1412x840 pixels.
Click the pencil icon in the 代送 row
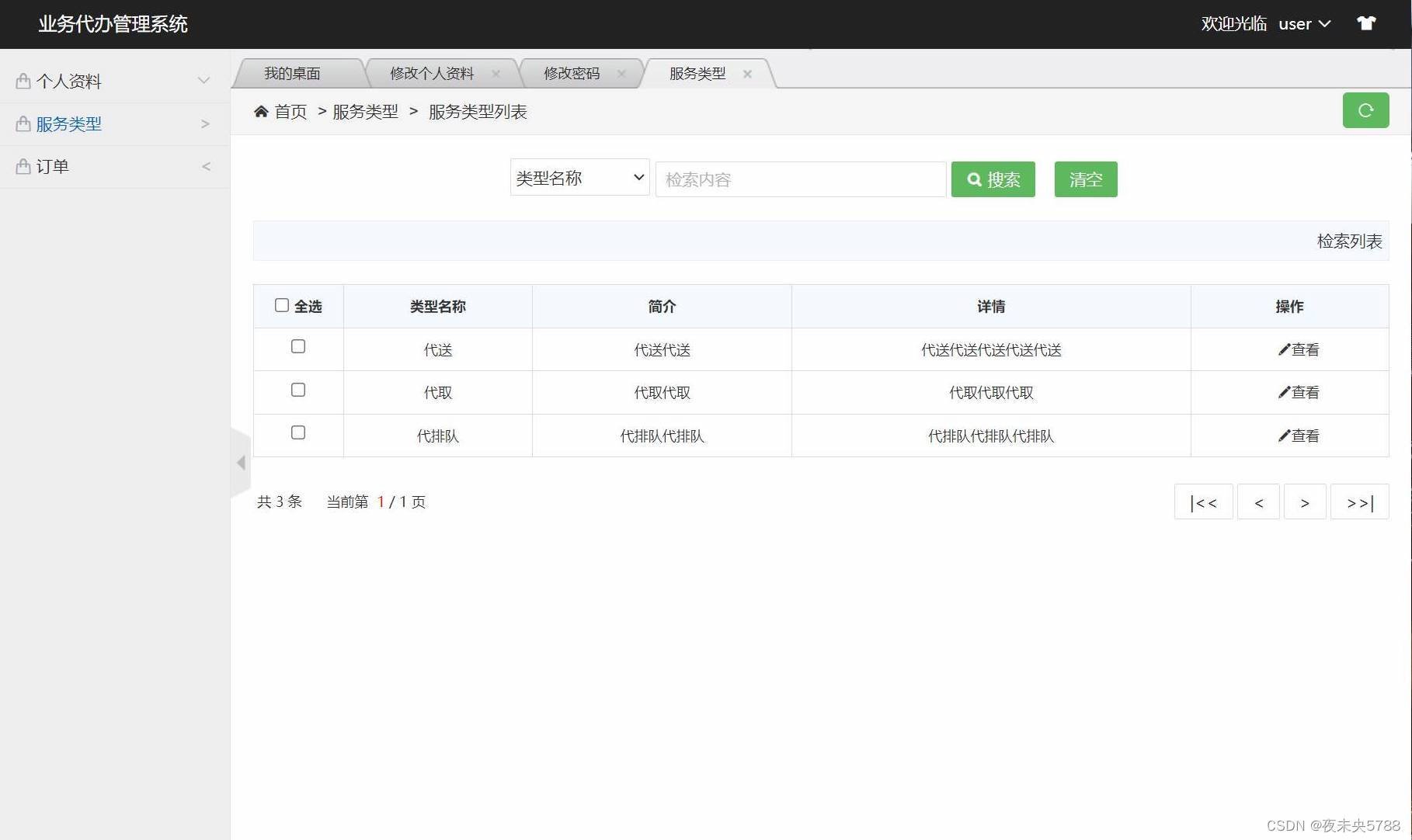[1284, 350]
